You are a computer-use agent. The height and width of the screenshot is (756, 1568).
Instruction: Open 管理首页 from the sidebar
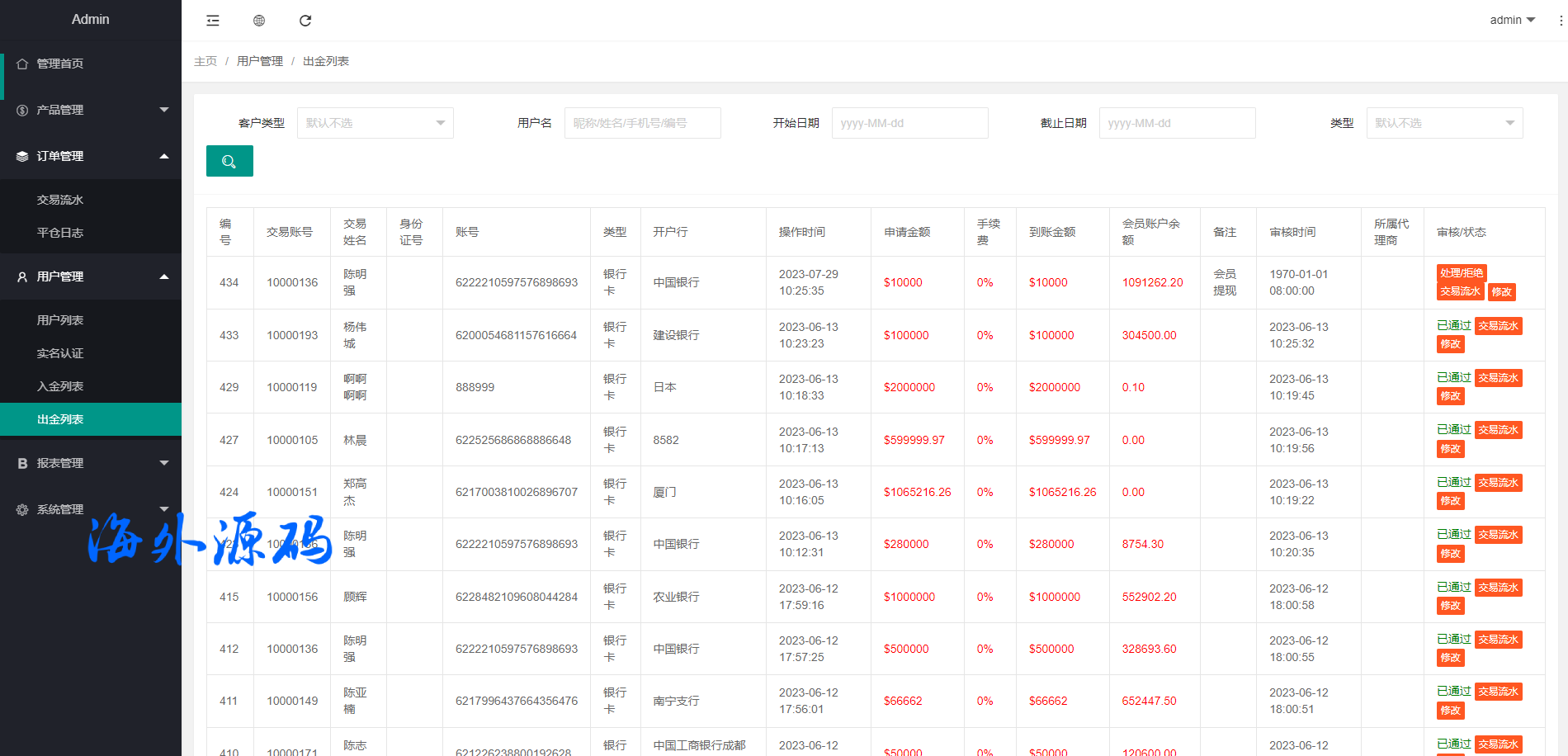tap(59, 64)
